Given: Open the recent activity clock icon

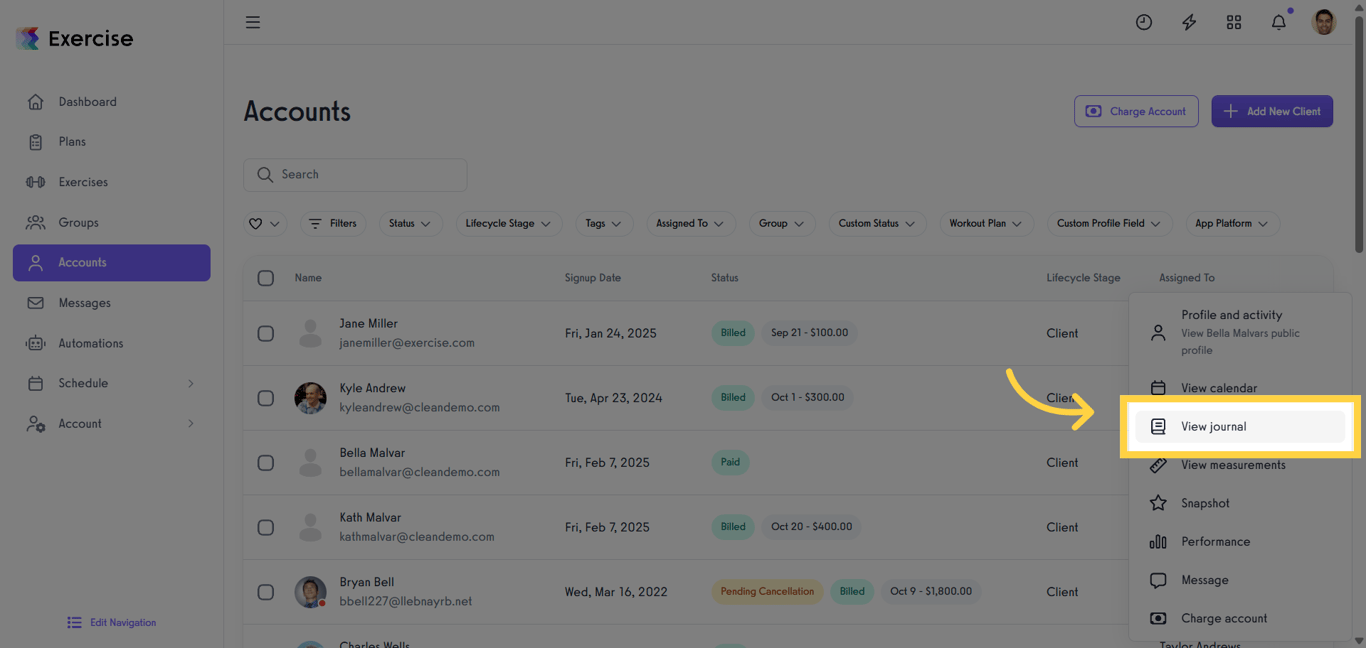Looking at the screenshot, I should pos(1144,21).
